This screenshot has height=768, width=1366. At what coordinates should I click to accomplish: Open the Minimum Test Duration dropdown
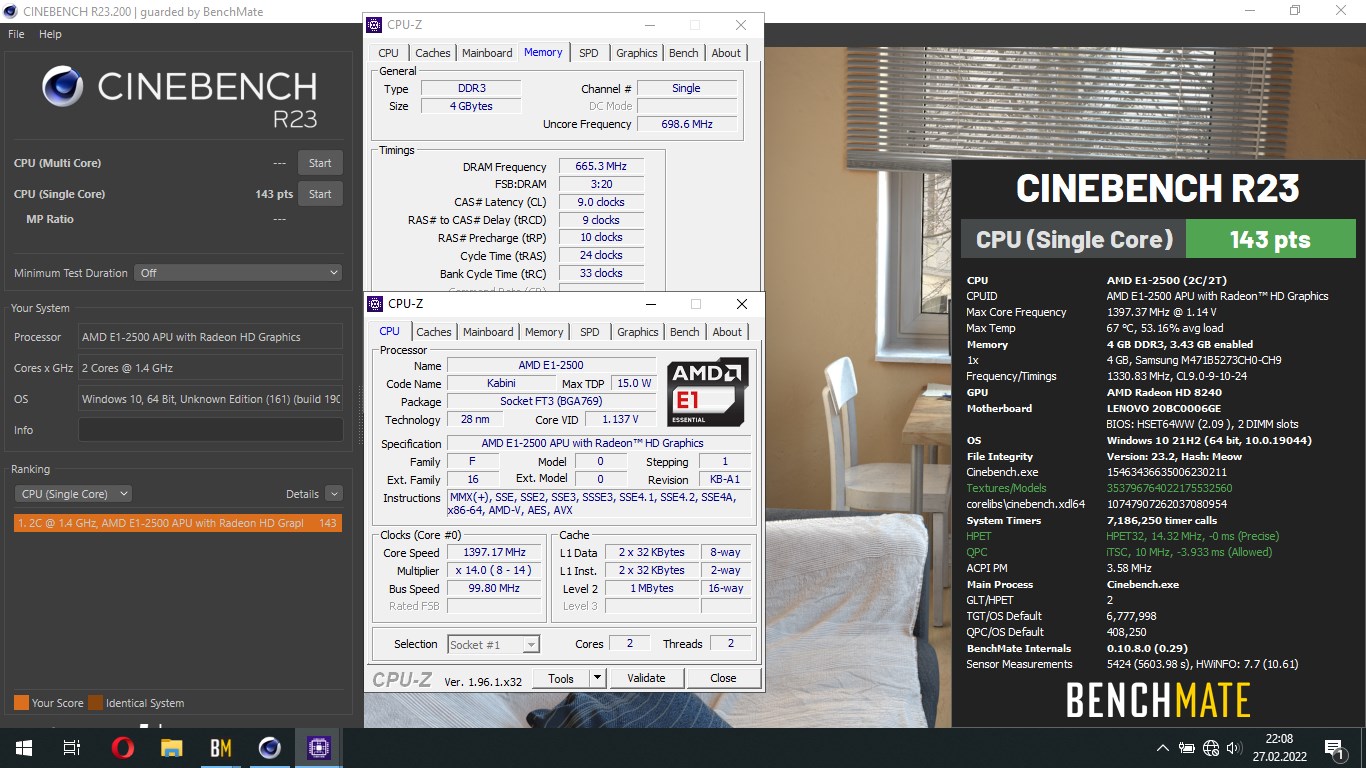[x=238, y=273]
